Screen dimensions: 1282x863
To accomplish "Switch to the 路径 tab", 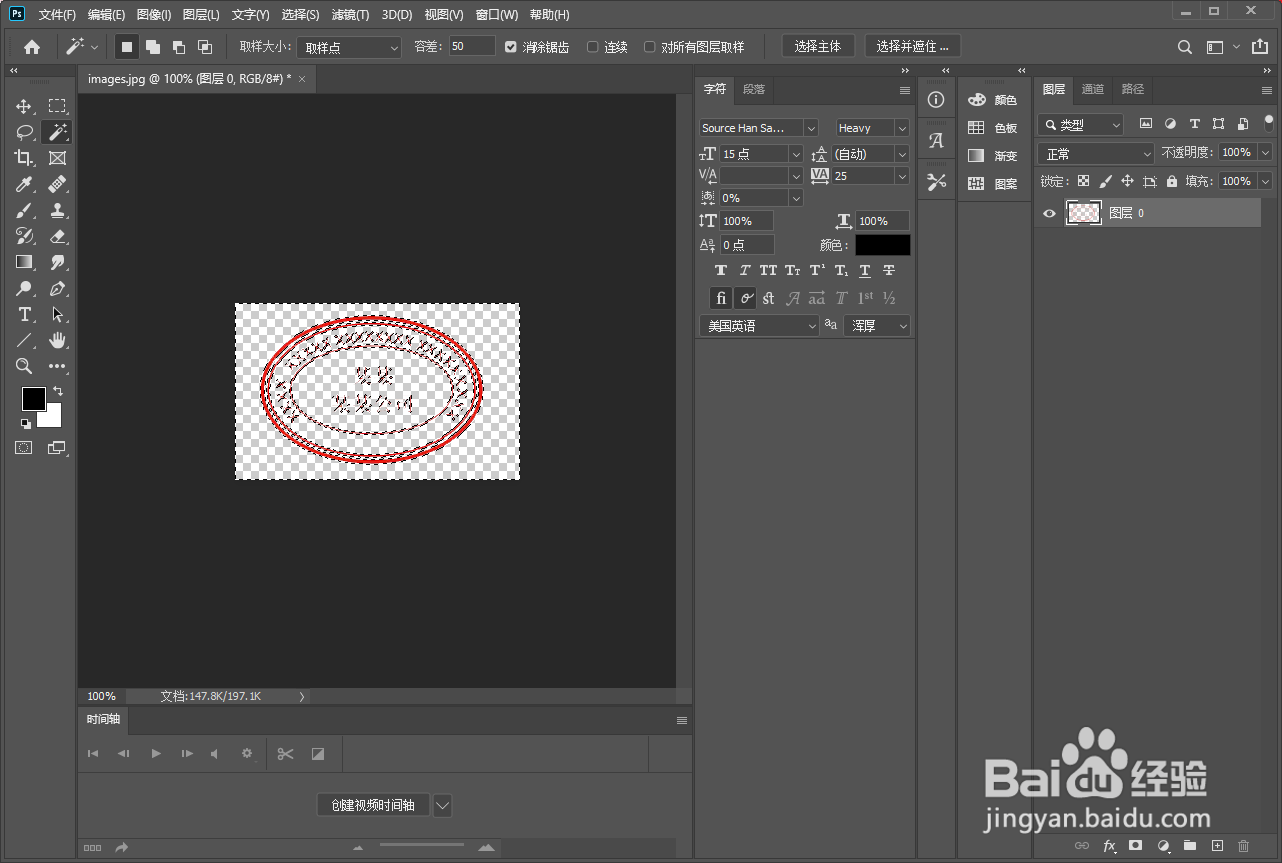I will click(x=1132, y=89).
